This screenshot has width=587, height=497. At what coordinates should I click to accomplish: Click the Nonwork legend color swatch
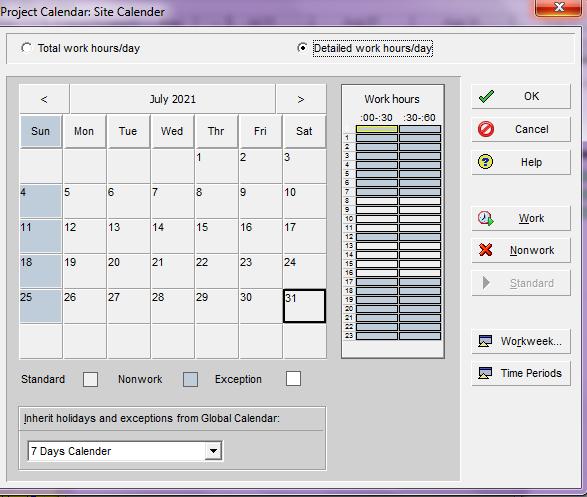click(x=190, y=379)
